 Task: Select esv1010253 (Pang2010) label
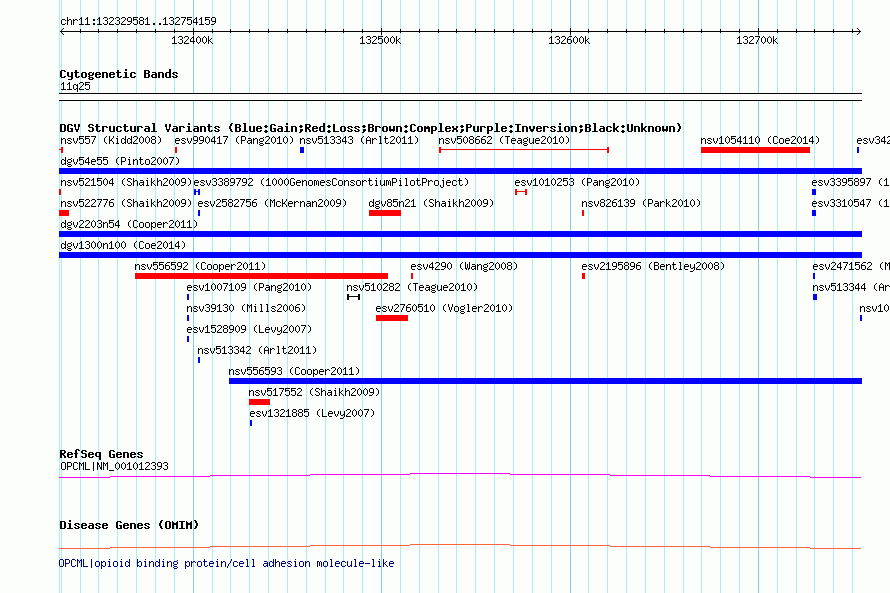tap(577, 182)
